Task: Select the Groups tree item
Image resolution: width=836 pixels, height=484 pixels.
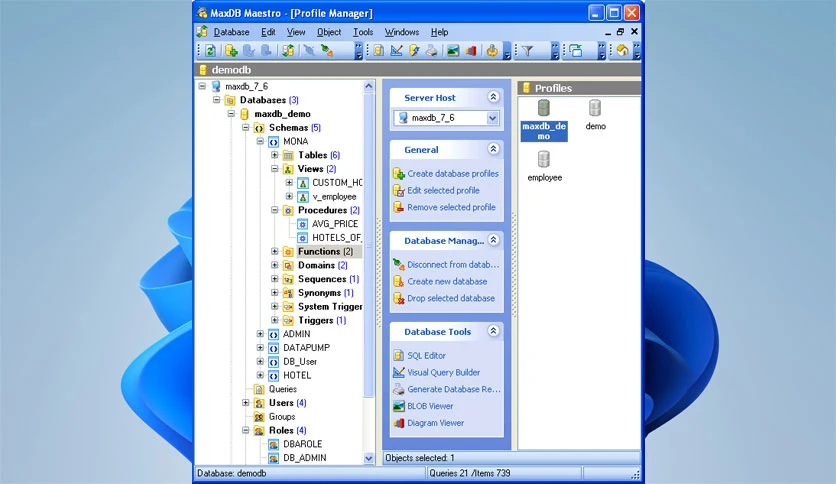Action: [282, 417]
